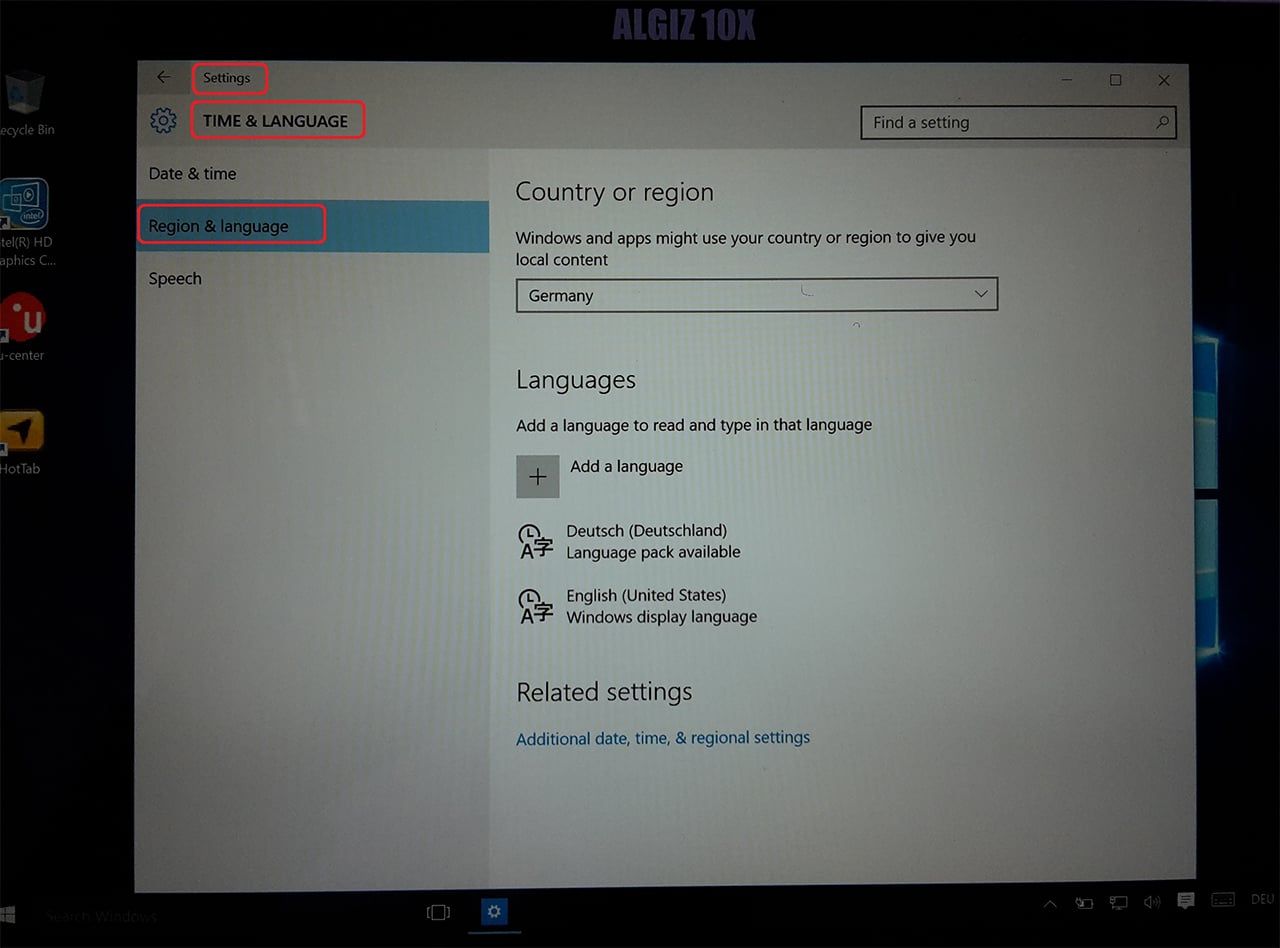
Task: Click the language icon beside English (United States)
Action: point(535,606)
